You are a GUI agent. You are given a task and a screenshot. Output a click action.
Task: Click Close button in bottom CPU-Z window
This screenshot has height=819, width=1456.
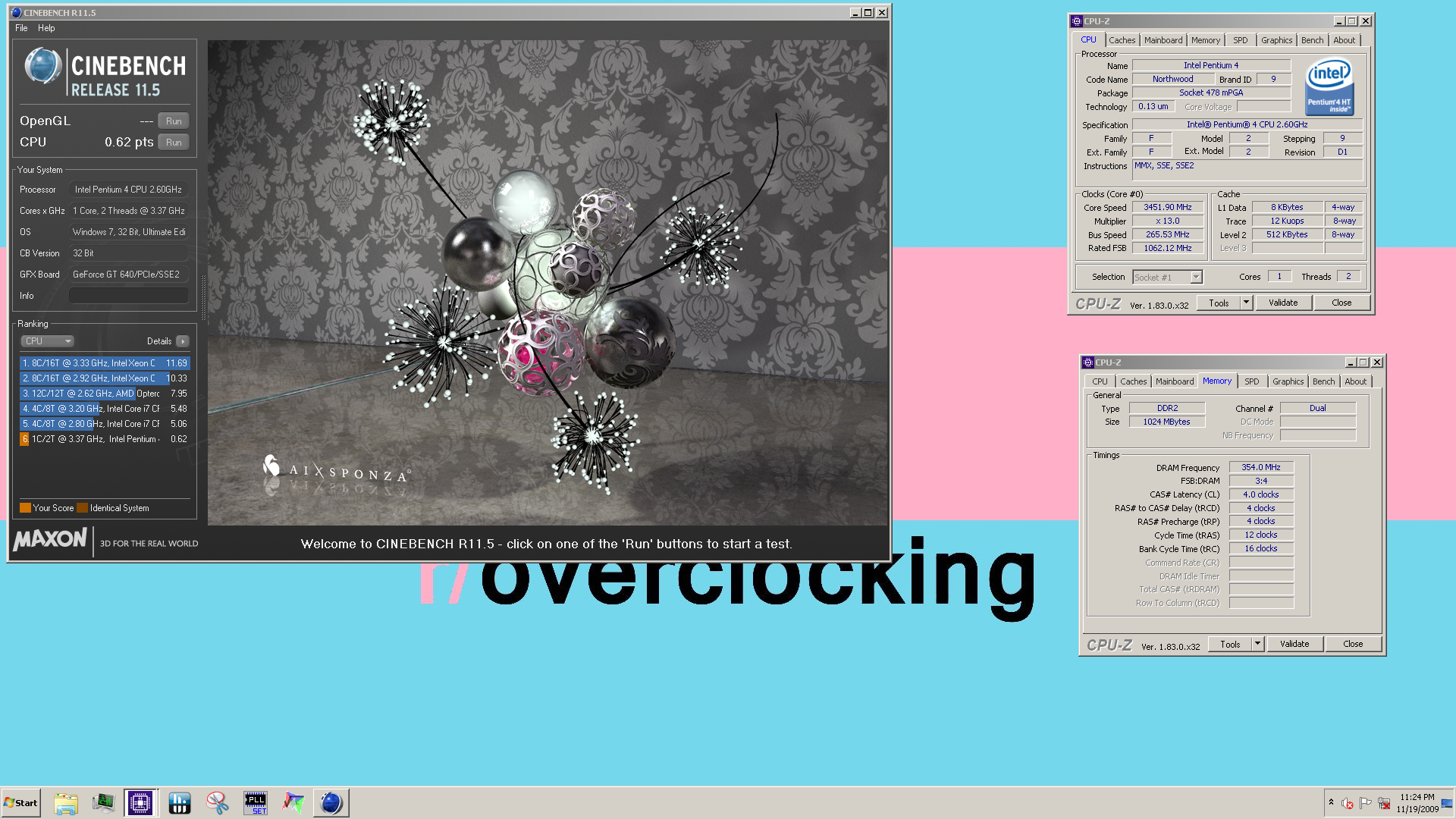1353,645
